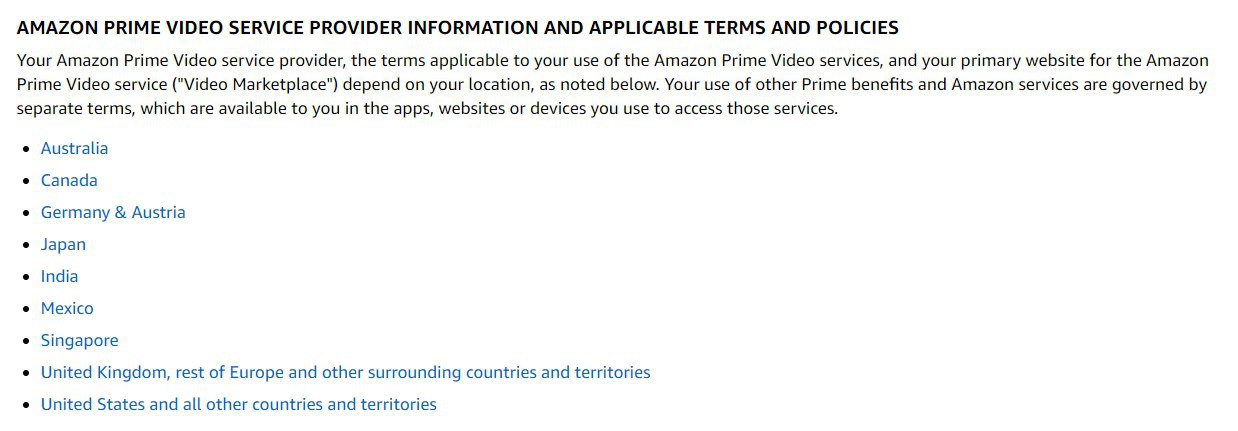Open United Kingdom, rest of Europe link

tap(345, 372)
